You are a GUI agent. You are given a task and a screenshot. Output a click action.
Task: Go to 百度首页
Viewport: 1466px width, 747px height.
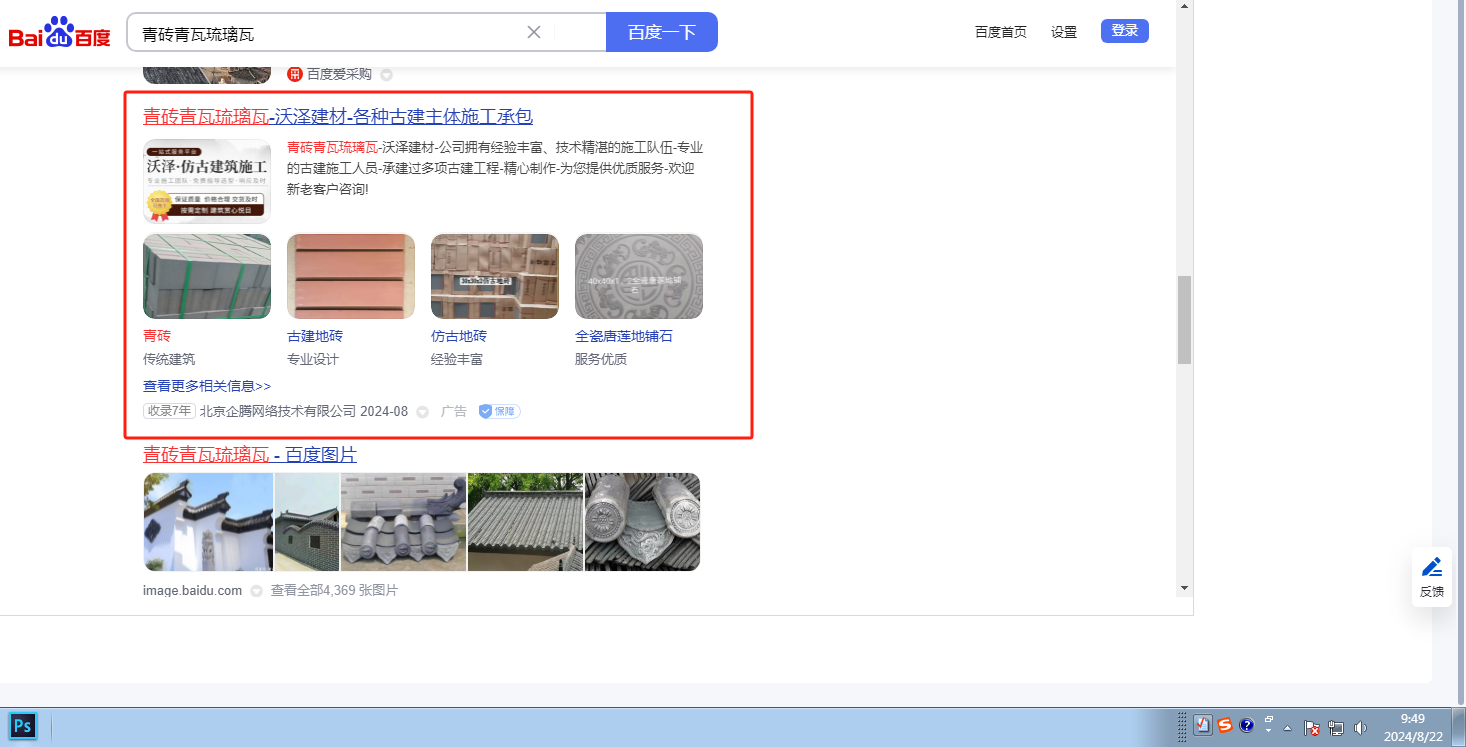1001,32
